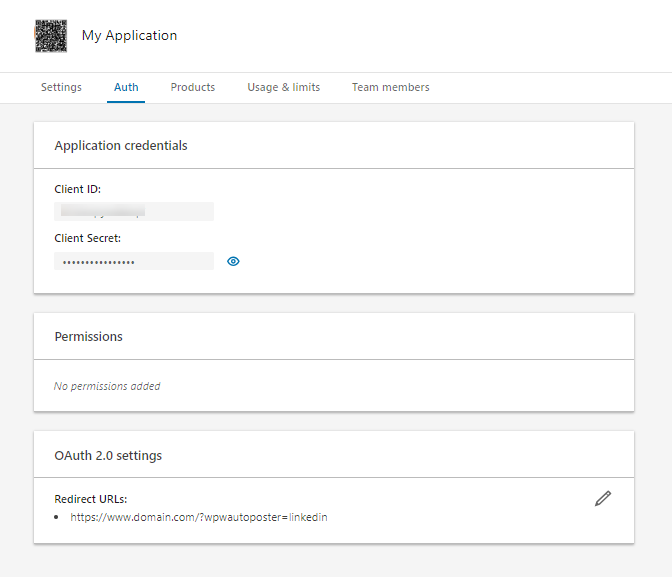Screen dimensions: 672x577
Task: Click the OAuth 2.0 settings heading
Action: click(x=108, y=455)
